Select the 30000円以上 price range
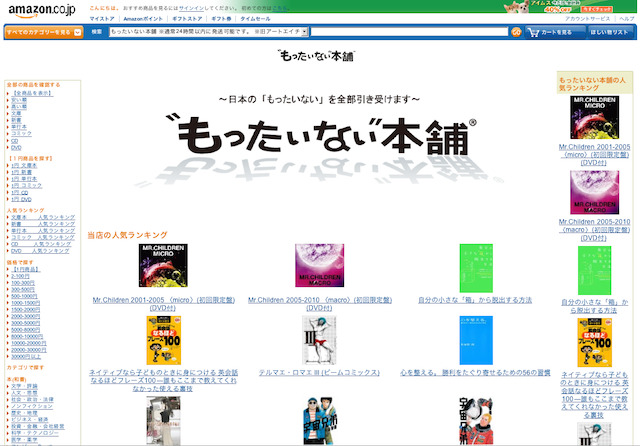 [26, 357]
